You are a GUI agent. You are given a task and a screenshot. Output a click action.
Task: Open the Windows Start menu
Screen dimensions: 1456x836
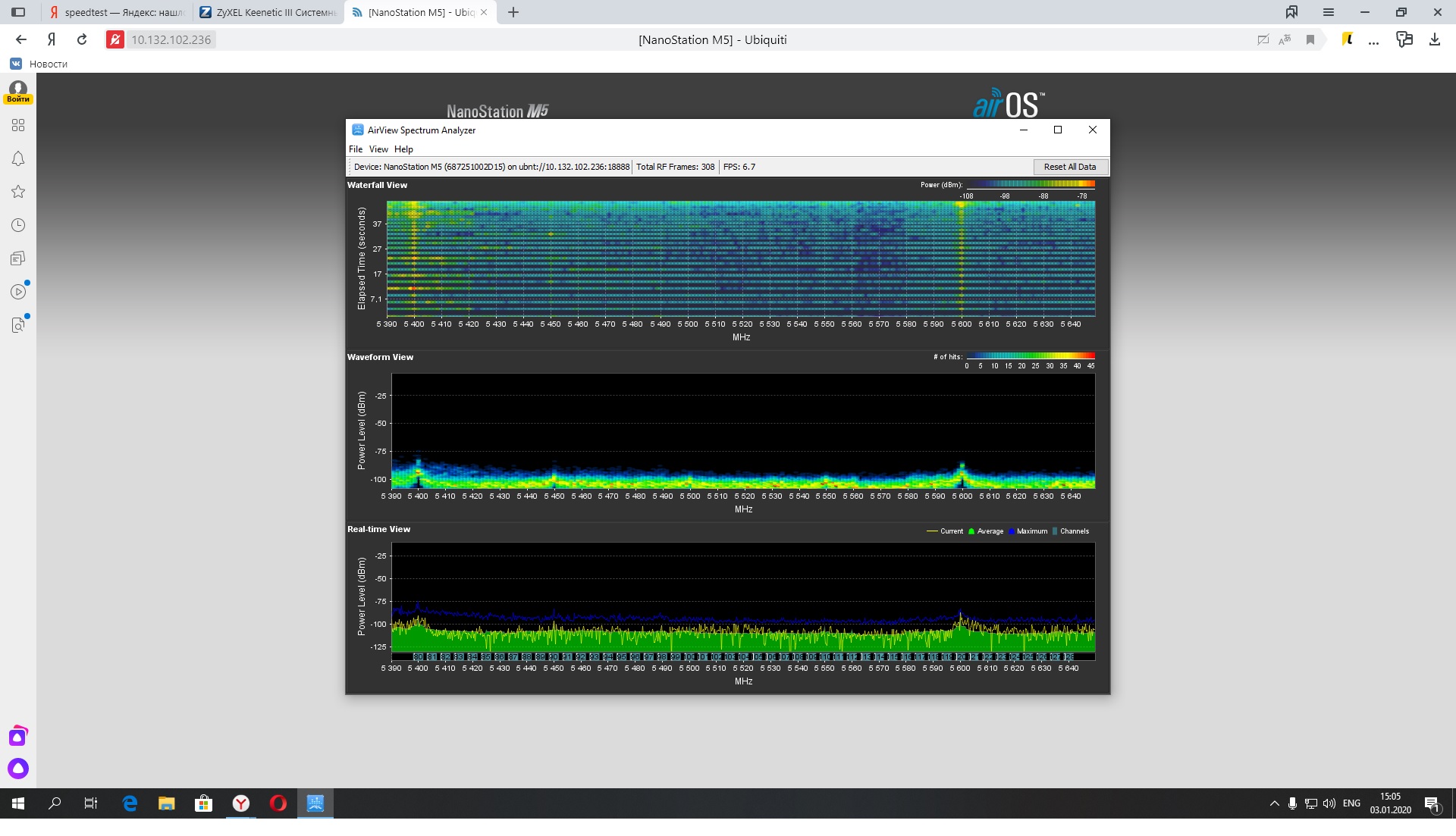(18, 803)
